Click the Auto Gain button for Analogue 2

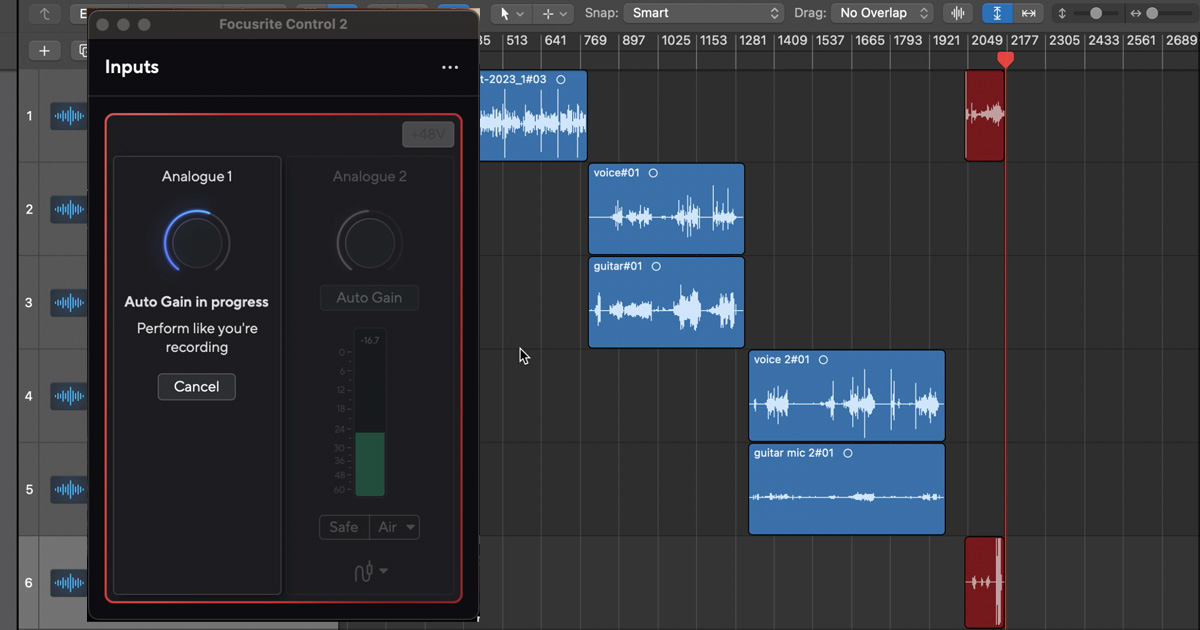click(369, 298)
